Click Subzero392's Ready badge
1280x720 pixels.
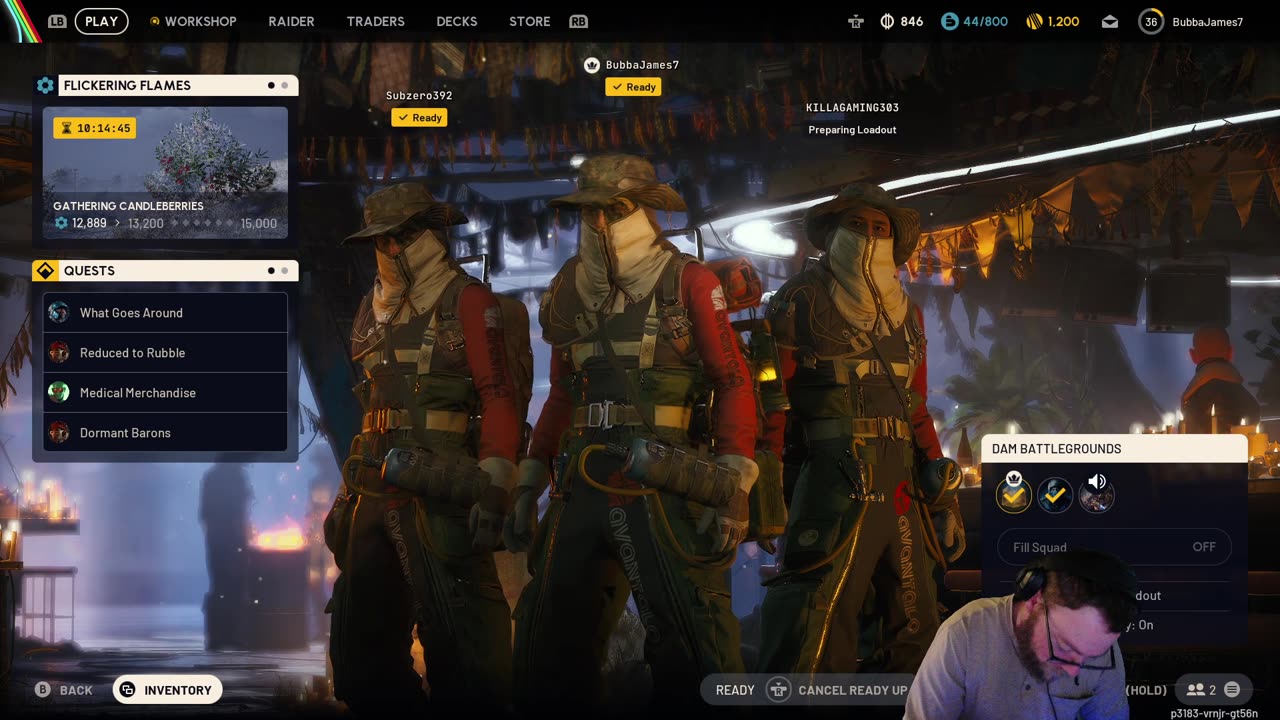coord(419,118)
